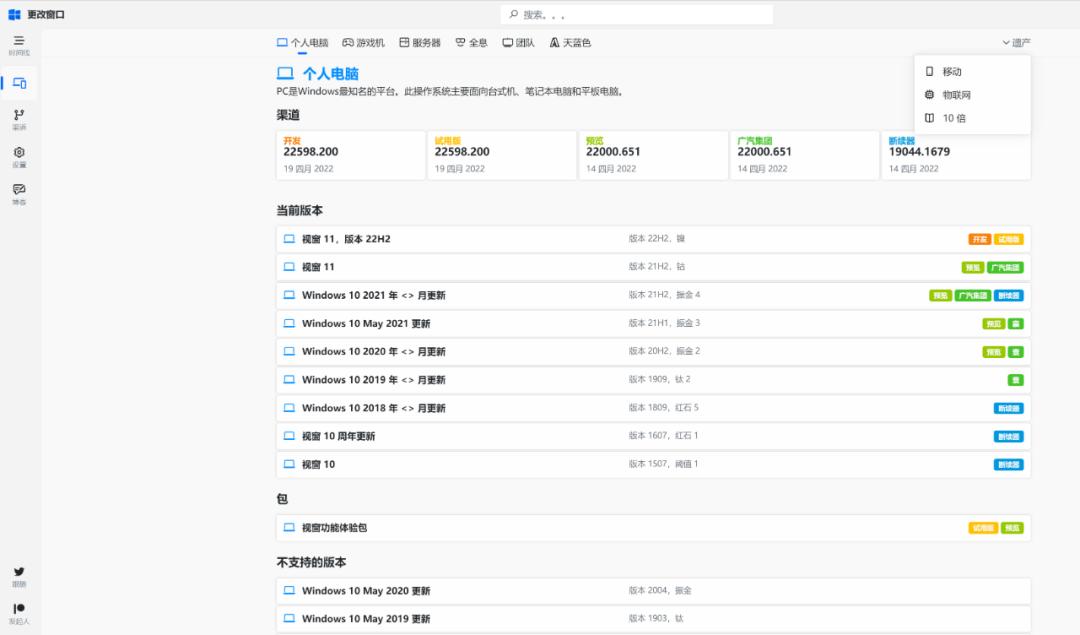Switch to the 服务器 tab
The width and height of the screenshot is (1080, 635).
pos(420,43)
